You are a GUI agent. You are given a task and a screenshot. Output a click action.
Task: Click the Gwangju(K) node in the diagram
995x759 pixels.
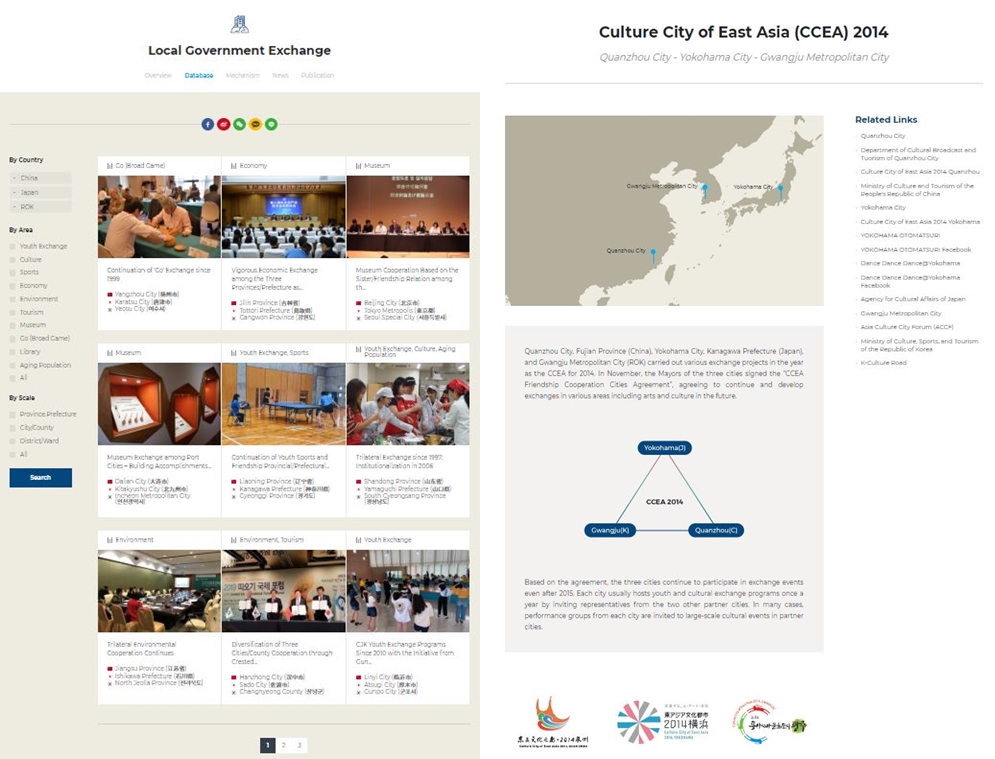tap(610, 531)
